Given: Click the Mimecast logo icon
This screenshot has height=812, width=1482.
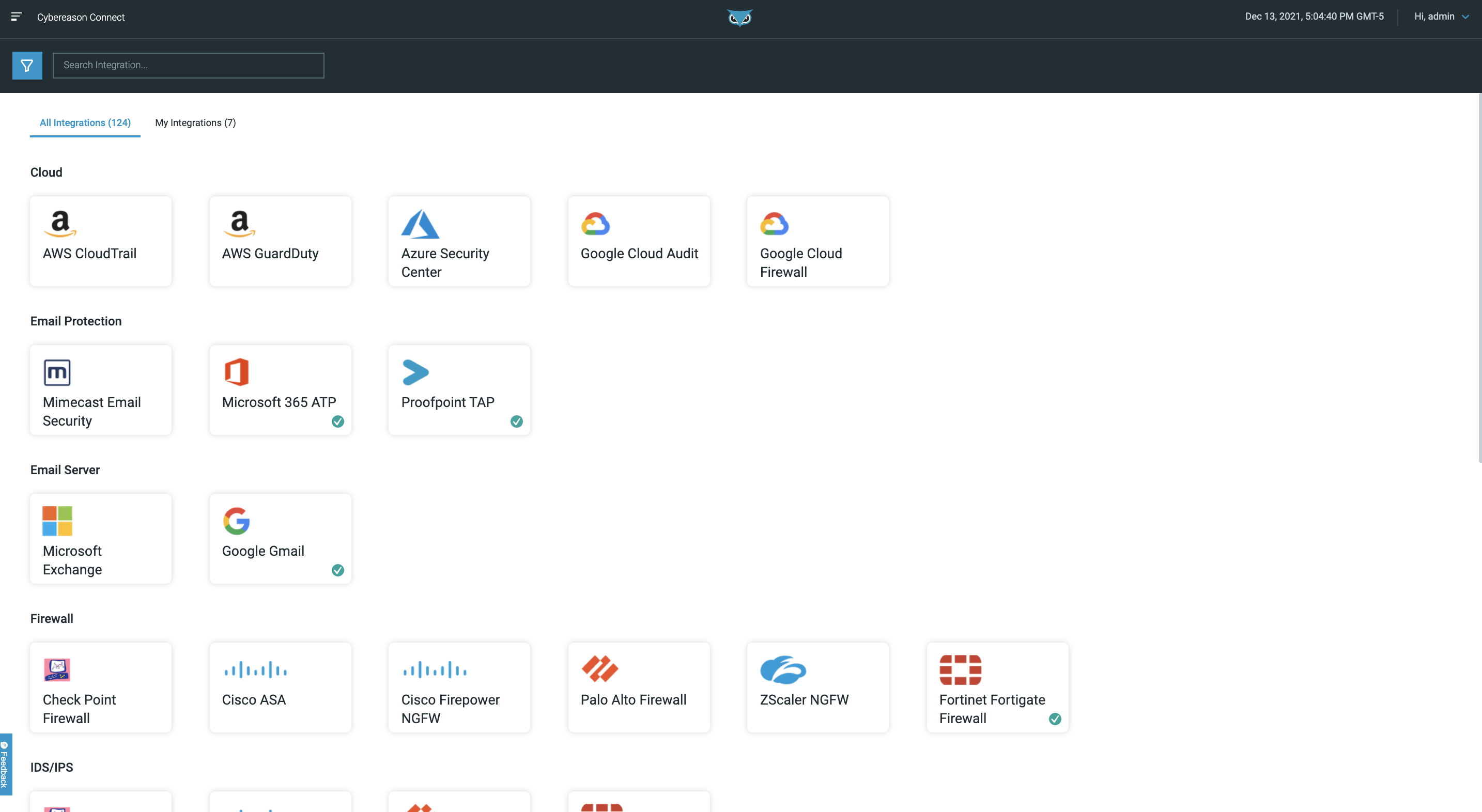Looking at the screenshot, I should (57, 372).
